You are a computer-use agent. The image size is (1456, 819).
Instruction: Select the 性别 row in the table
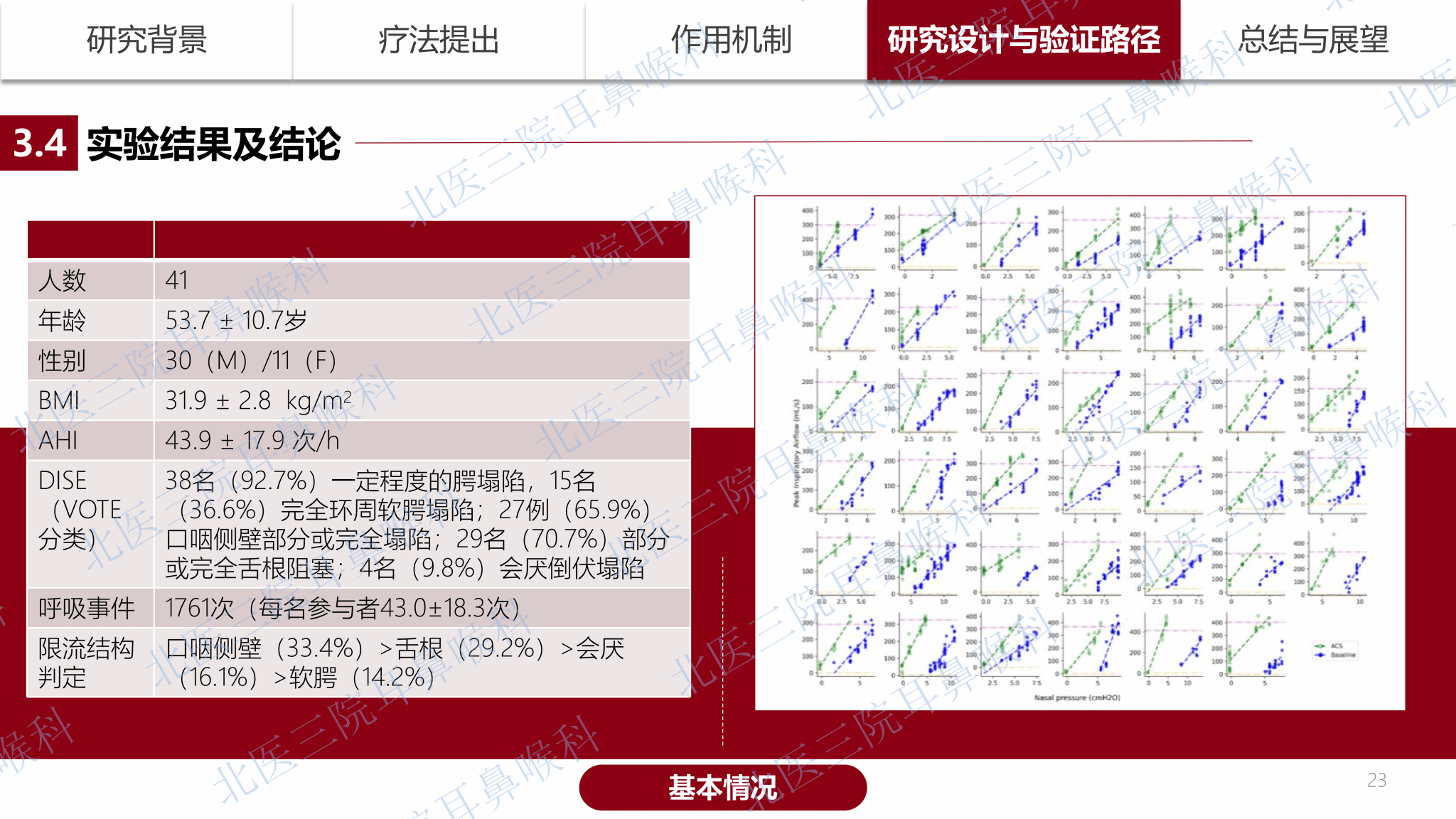pos(63,360)
